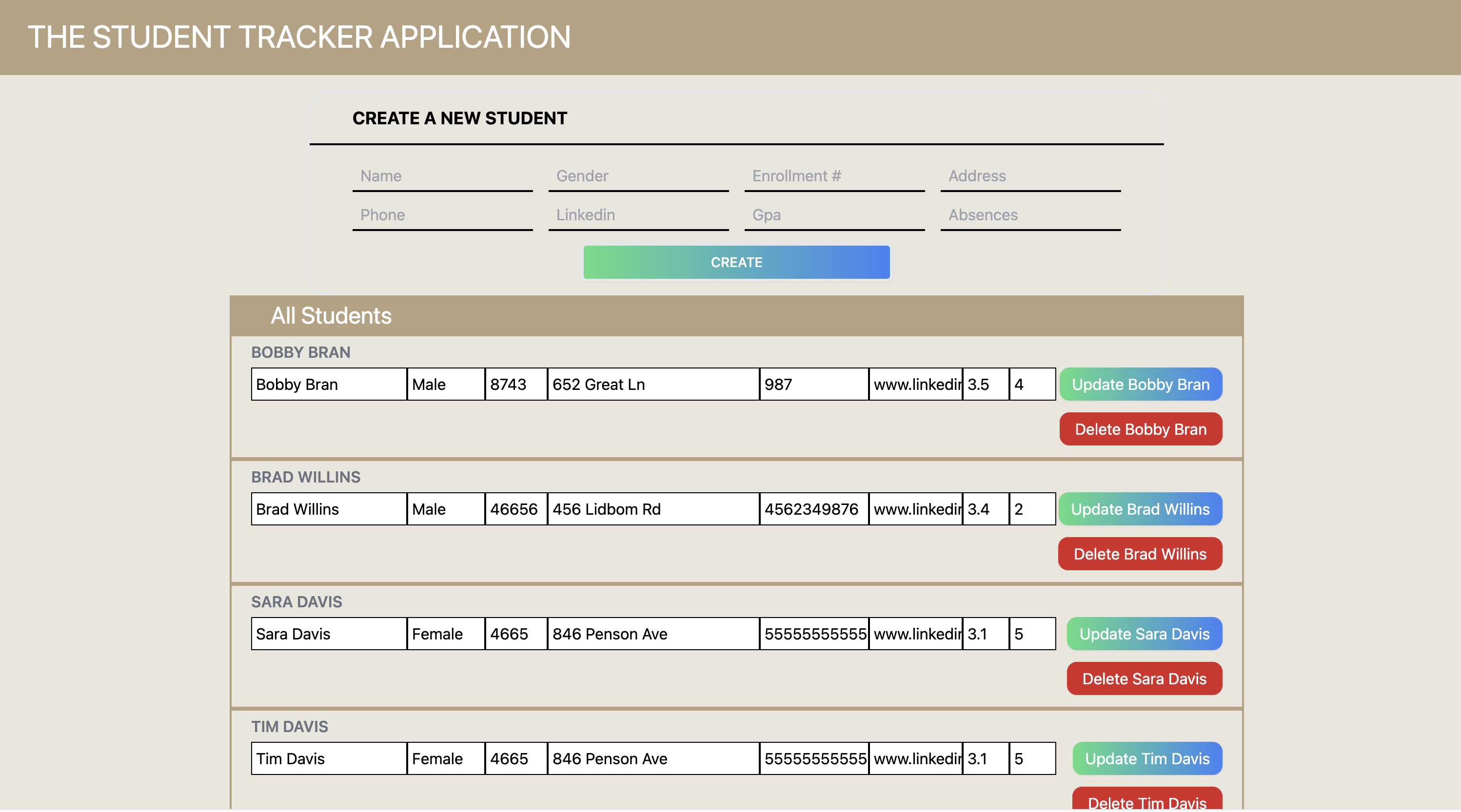
Task: Click Delete Brad Willins button
Action: (x=1140, y=554)
